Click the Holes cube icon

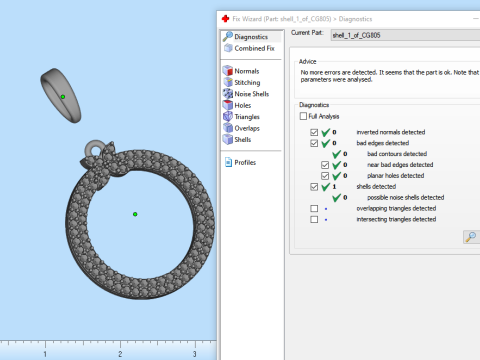pyautogui.click(x=228, y=105)
